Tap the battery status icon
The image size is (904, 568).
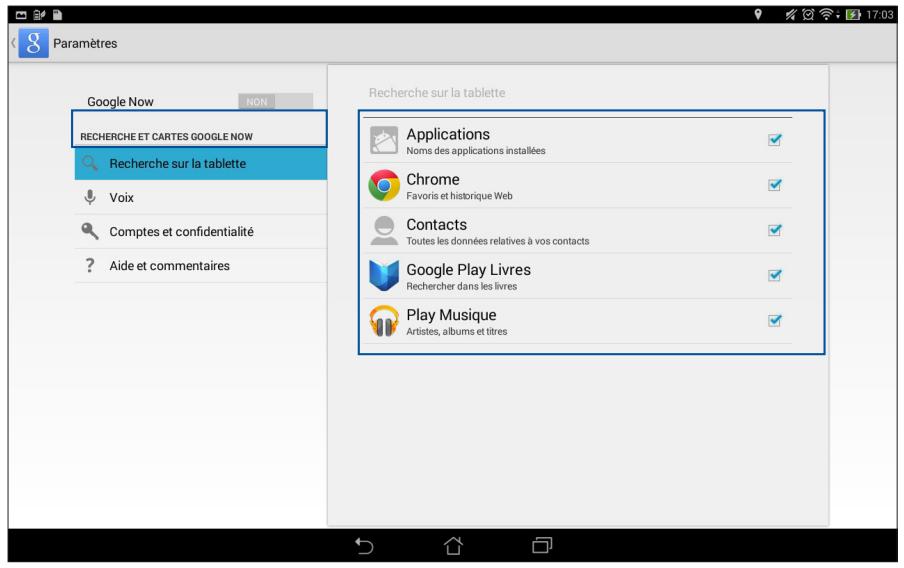[x=853, y=14]
